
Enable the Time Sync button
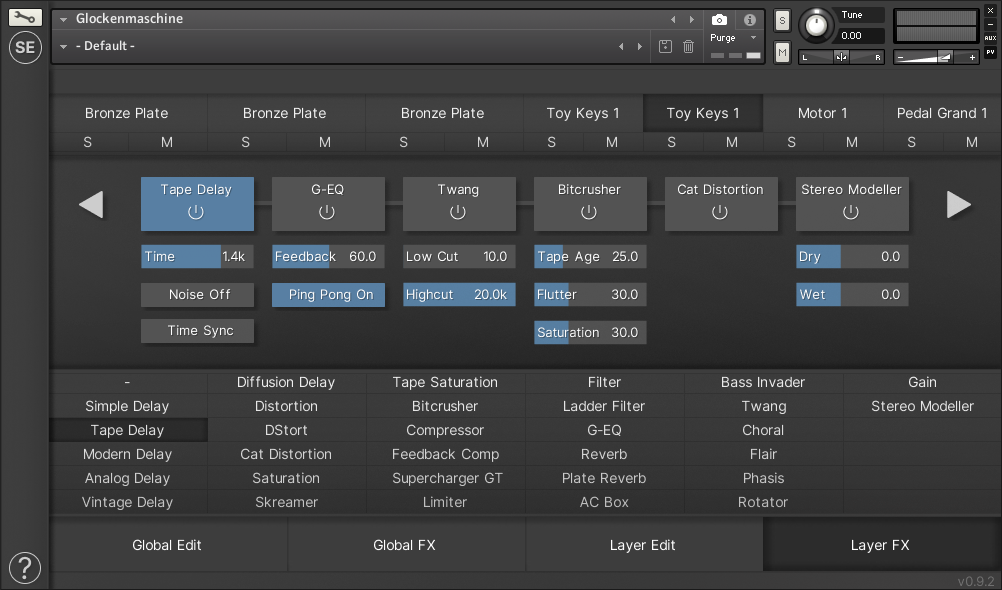tap(197, 331)
